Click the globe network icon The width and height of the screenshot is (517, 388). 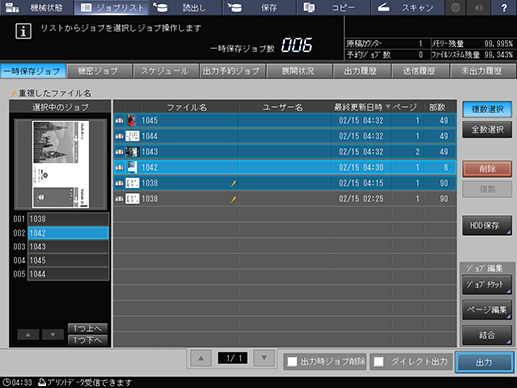pos(456,7)
